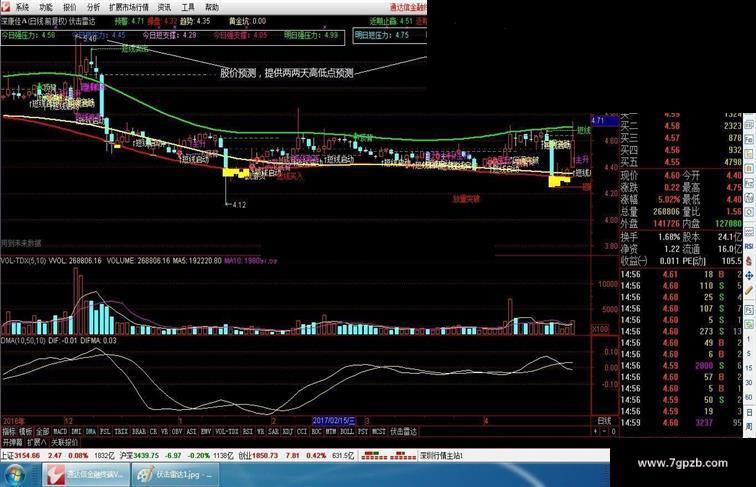Open the Windows Start button
The width and height of the screenshot is (756, 487).
[14, 474]
